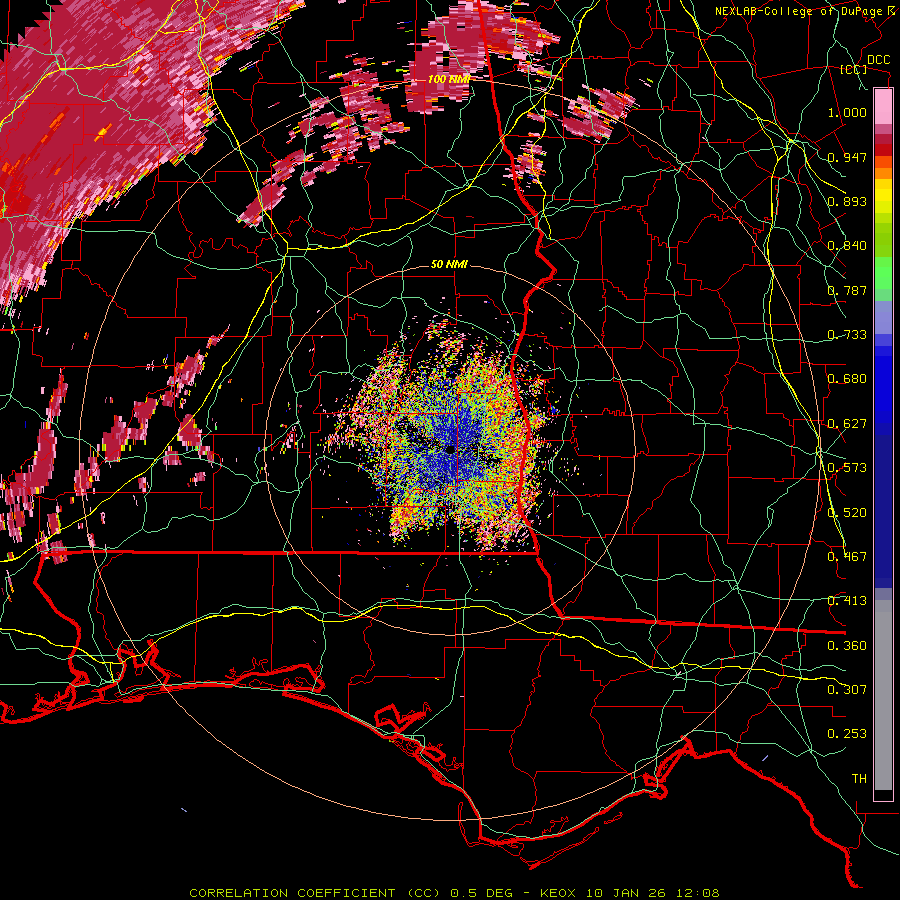This screenshot has height=900, width=900.
Task: Click the 0.520 scale value
Action: pyautogui.click(x=847, y=513)
